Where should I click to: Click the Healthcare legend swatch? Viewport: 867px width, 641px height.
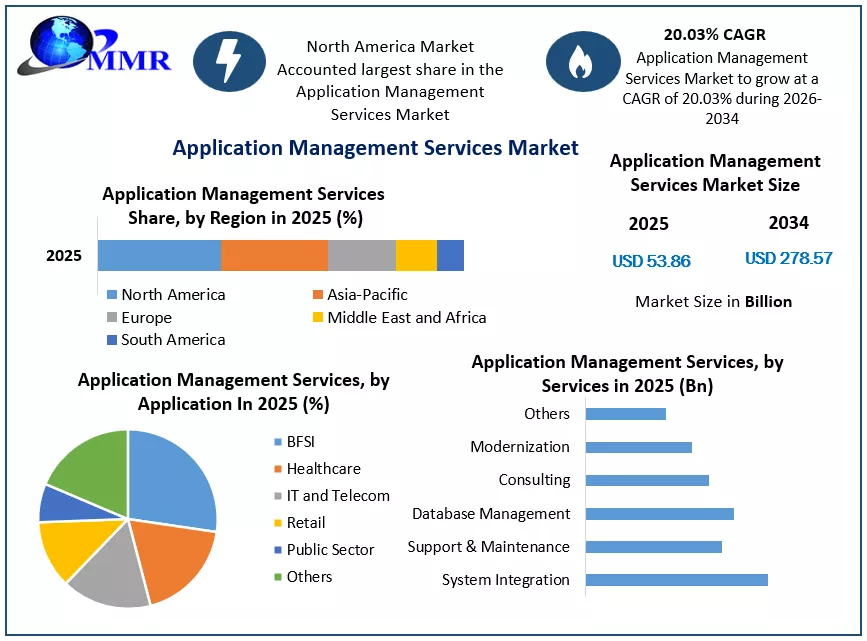tap(278, 469)
